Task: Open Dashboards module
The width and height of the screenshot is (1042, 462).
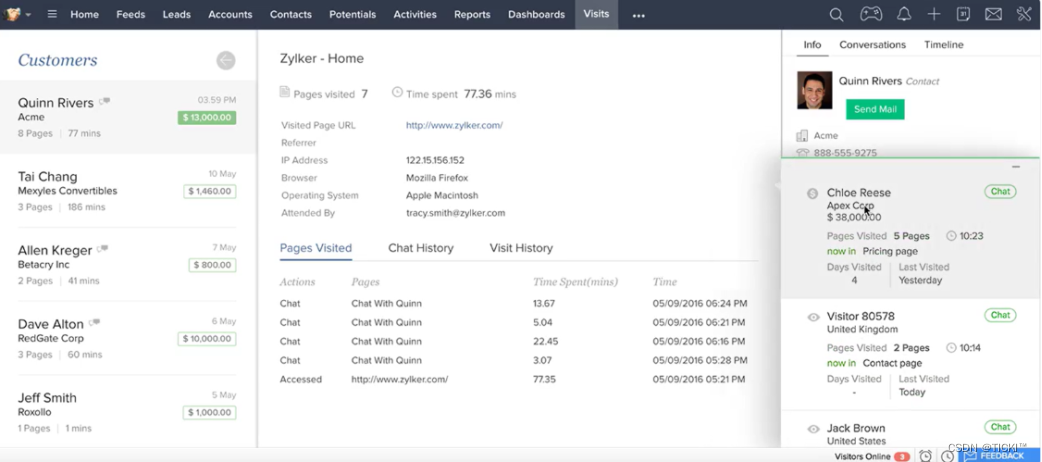Action: coord(536,14)
